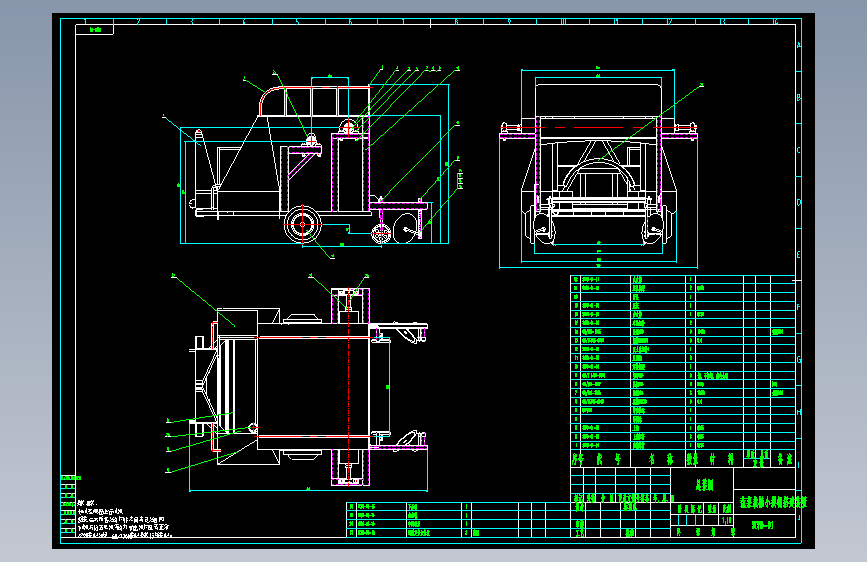This screenshot has height=562, width=867.
Task: Click zone number '5' on top border
Action: 297,22
